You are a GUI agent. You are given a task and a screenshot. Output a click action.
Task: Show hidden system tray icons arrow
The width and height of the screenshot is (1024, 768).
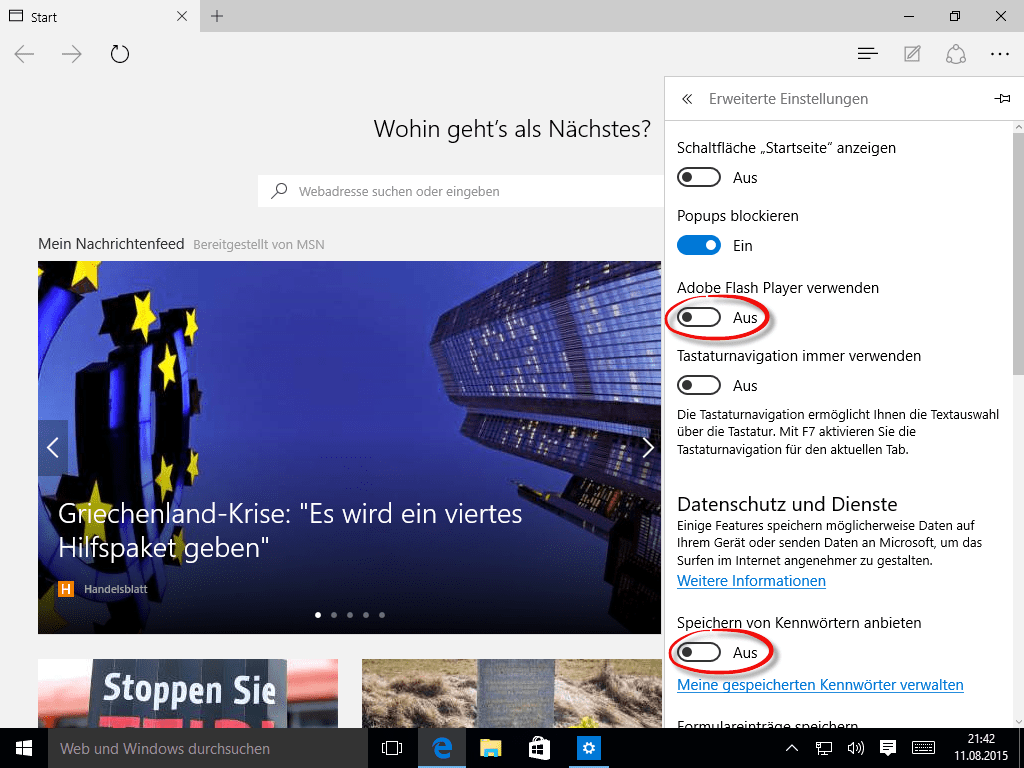coord(791,748)
